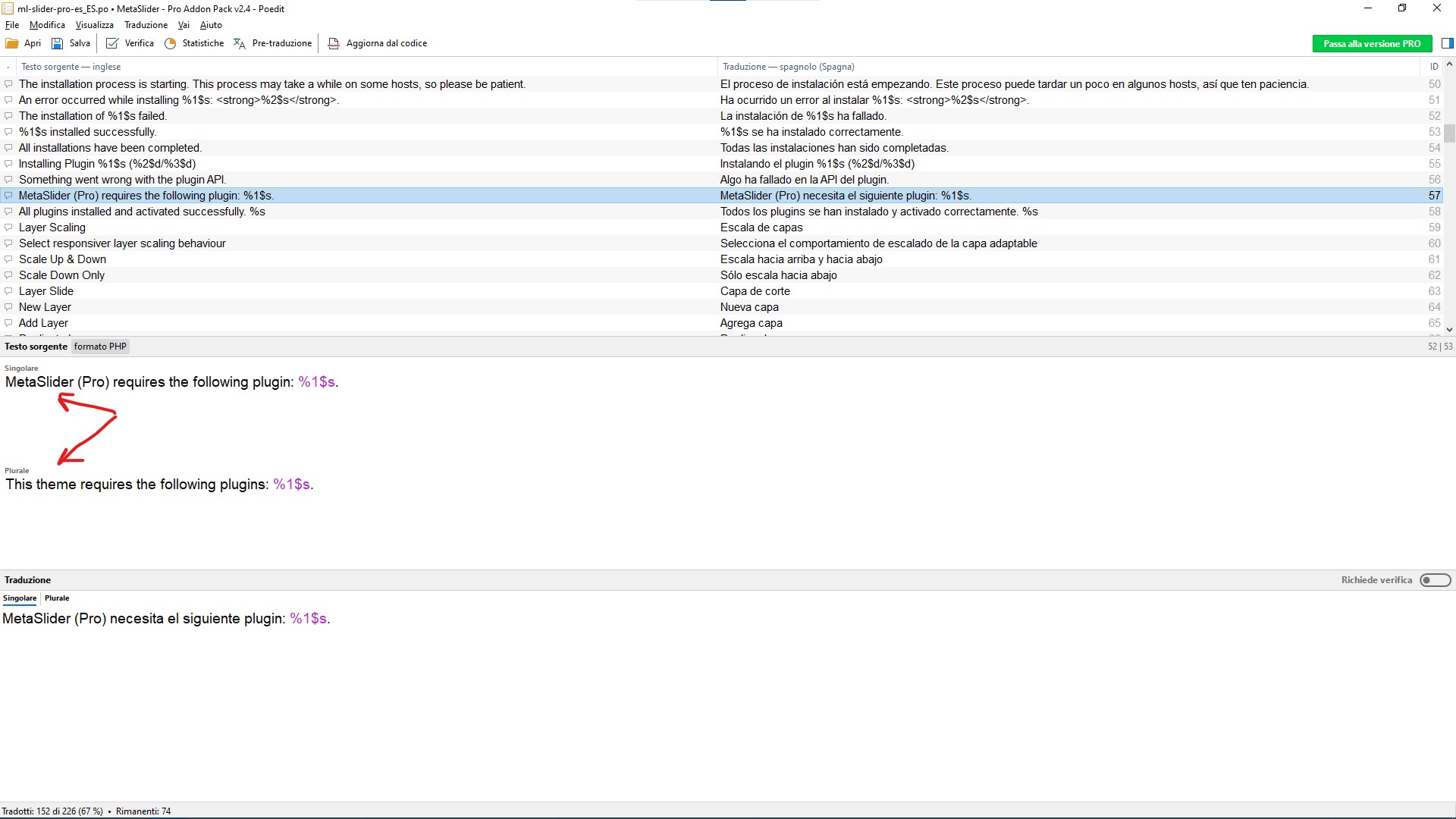Toggle the Richiede verifica switch

tap(1435, 580)
